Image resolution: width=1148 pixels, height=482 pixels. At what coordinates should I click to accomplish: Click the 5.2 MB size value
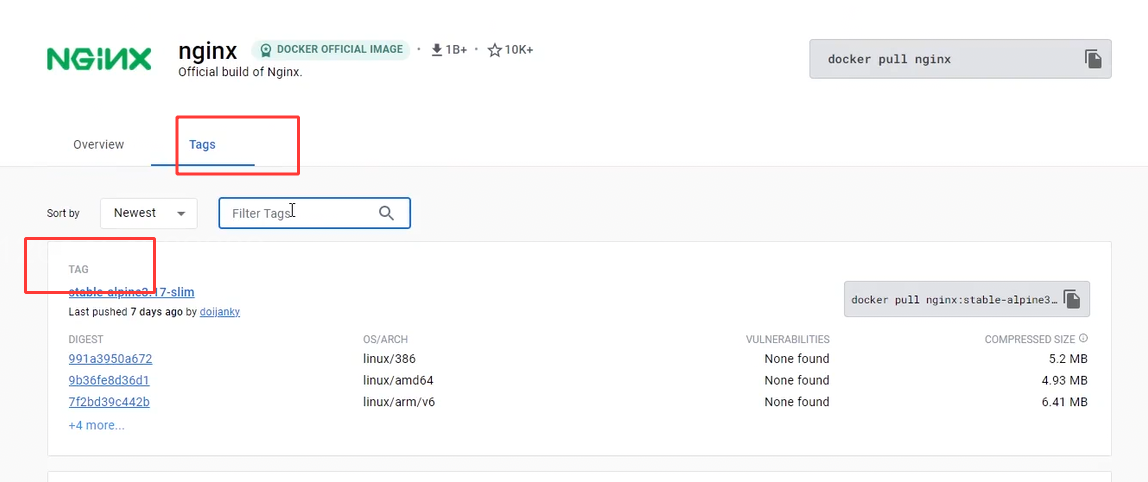pyautogui.click(x=1067, y=359)
